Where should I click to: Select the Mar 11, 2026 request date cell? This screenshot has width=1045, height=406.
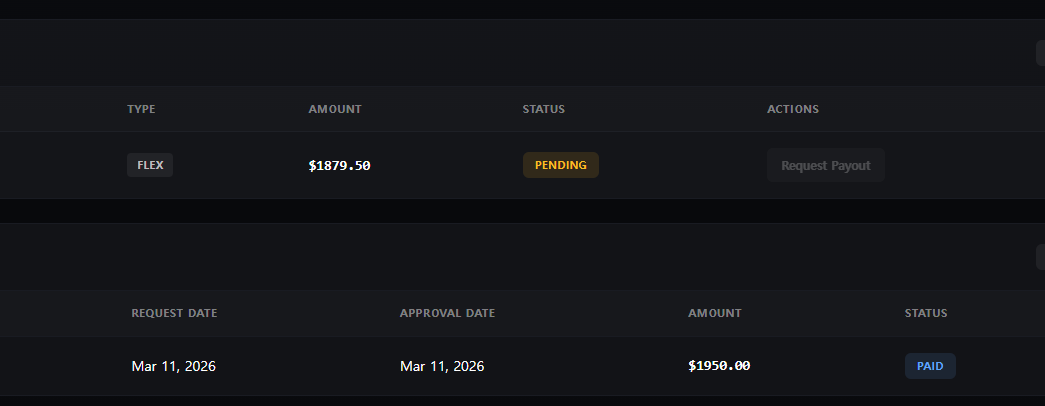click(x=173, y=366)
